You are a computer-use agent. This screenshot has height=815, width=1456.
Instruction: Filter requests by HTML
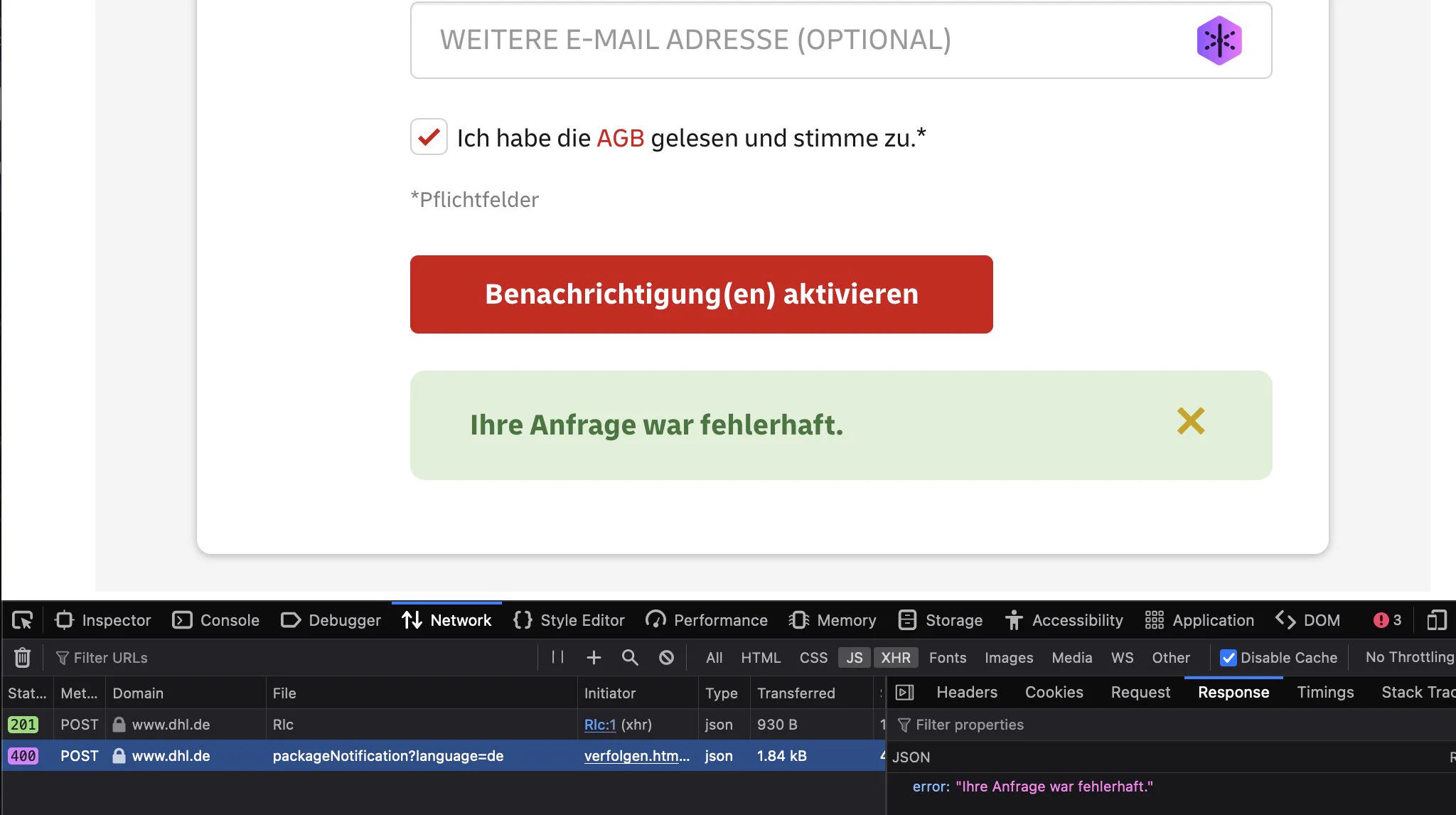coord(761,658)
